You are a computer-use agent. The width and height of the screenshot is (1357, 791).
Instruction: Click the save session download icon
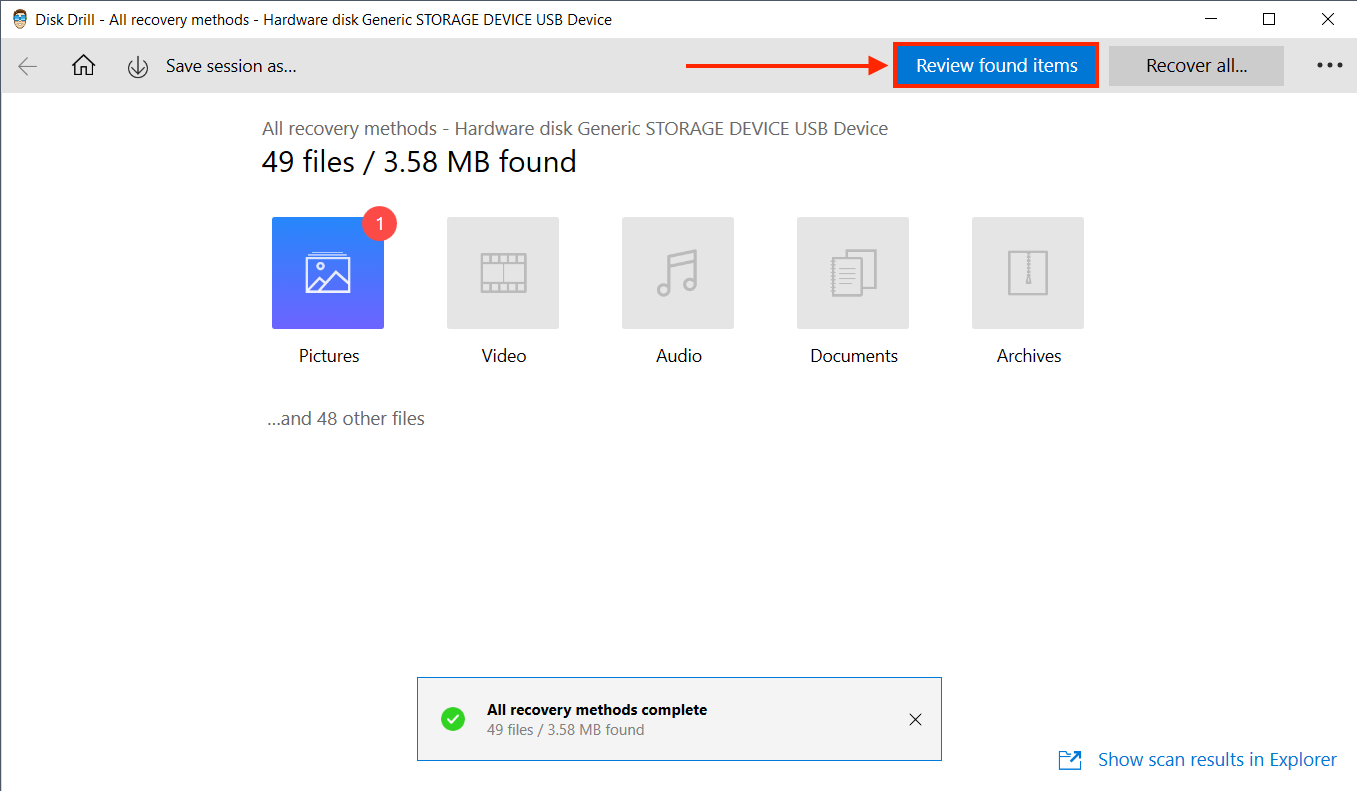coord(138,67)
